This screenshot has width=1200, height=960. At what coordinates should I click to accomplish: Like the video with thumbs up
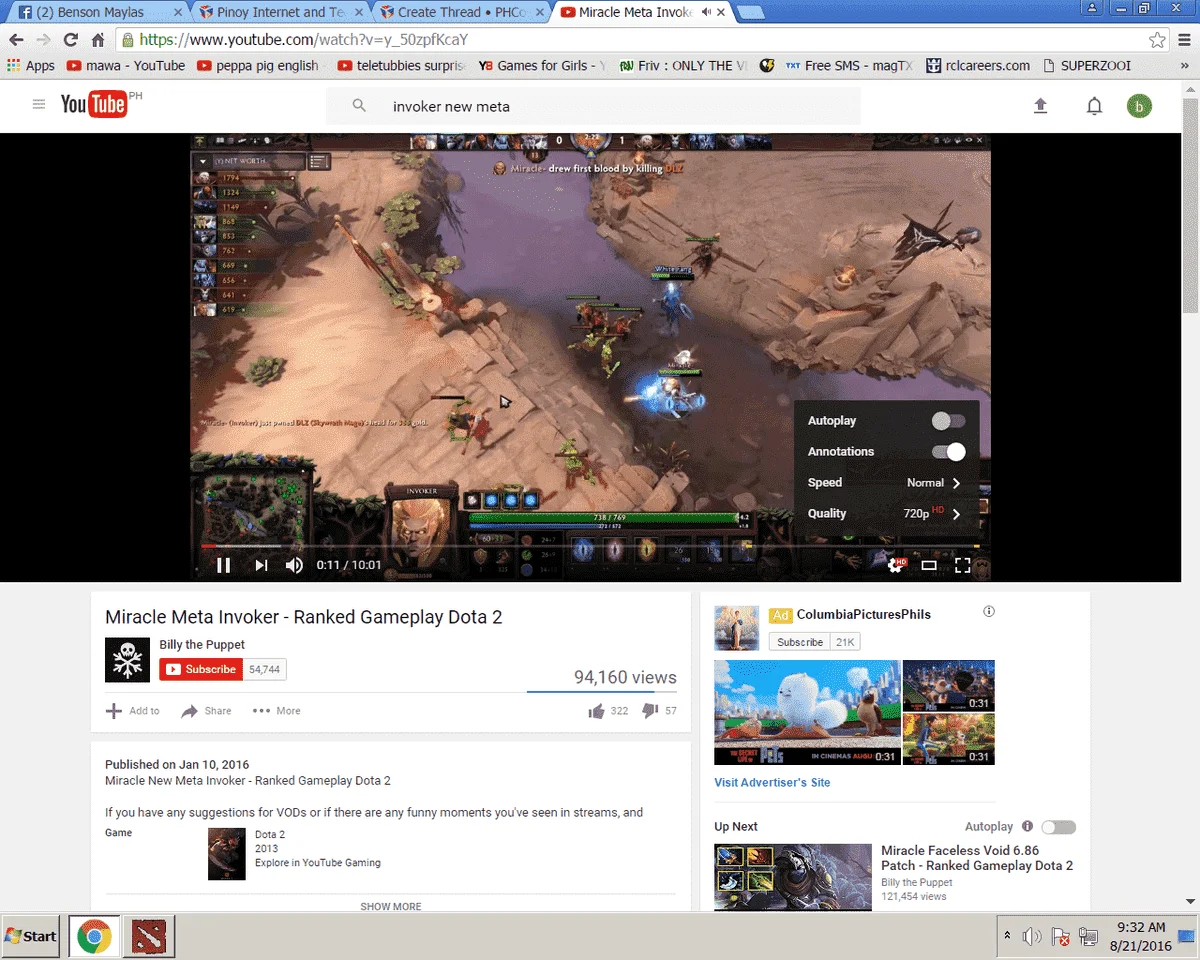click(x=596, y=711)
